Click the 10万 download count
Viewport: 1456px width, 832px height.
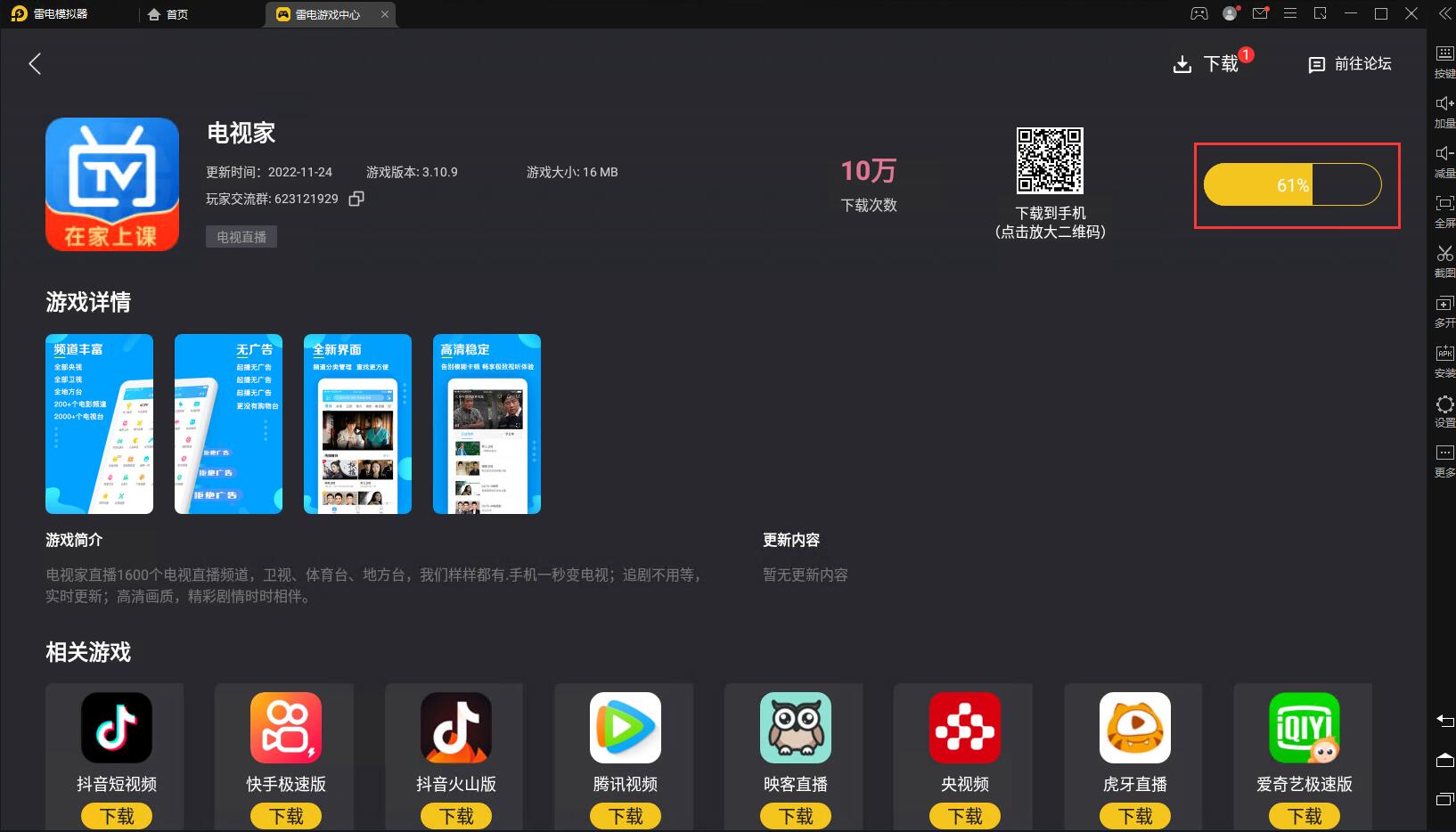[x=868, y=170]
